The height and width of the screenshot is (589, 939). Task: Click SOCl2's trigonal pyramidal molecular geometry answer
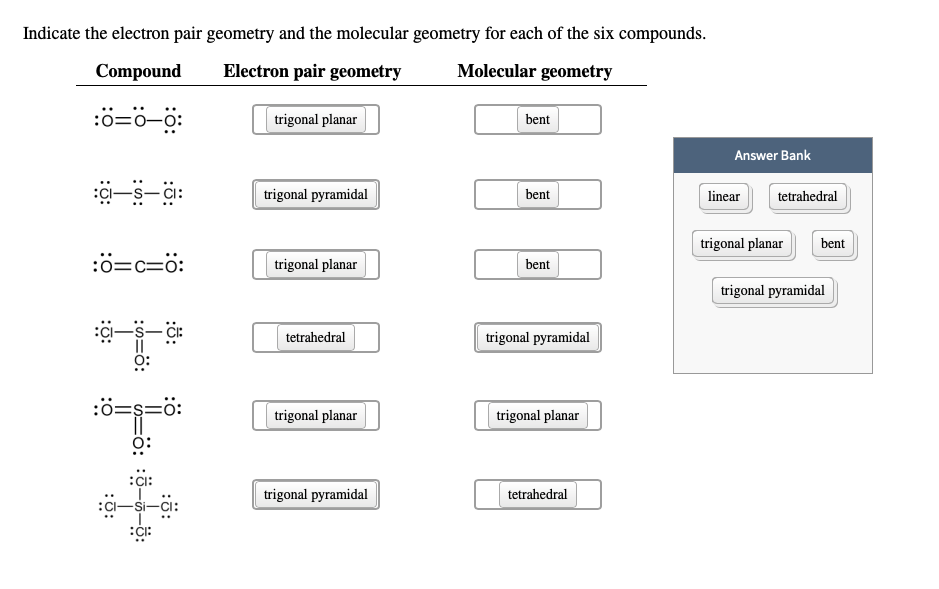tap(537, 337)
